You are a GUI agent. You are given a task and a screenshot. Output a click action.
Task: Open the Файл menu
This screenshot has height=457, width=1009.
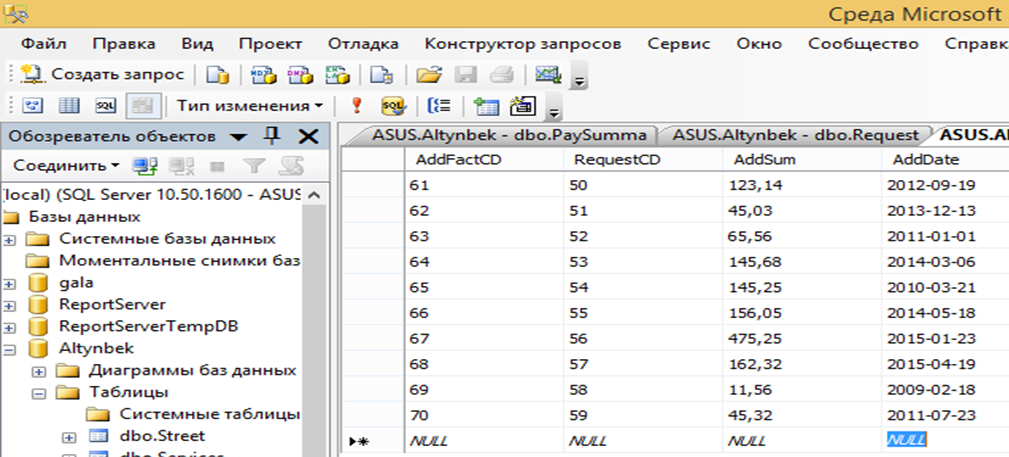(44, 44)
